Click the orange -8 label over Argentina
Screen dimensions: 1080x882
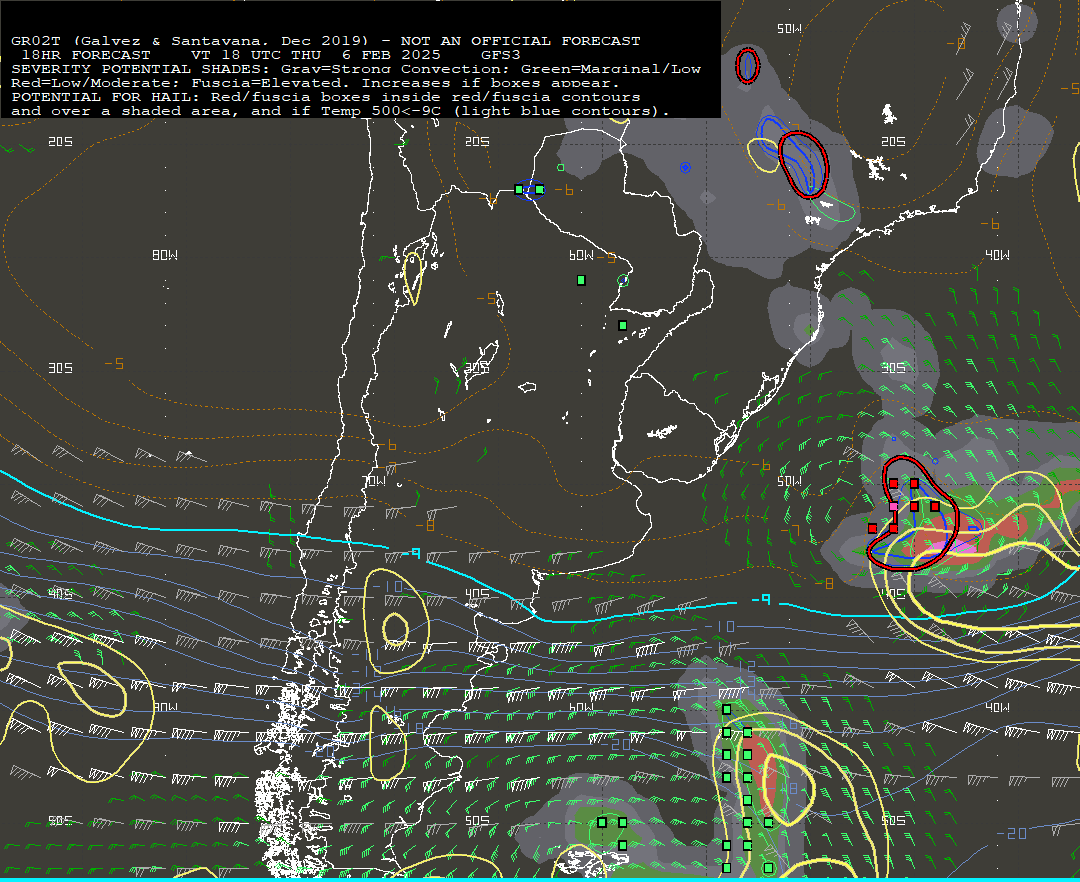click(x=425, y=525)
